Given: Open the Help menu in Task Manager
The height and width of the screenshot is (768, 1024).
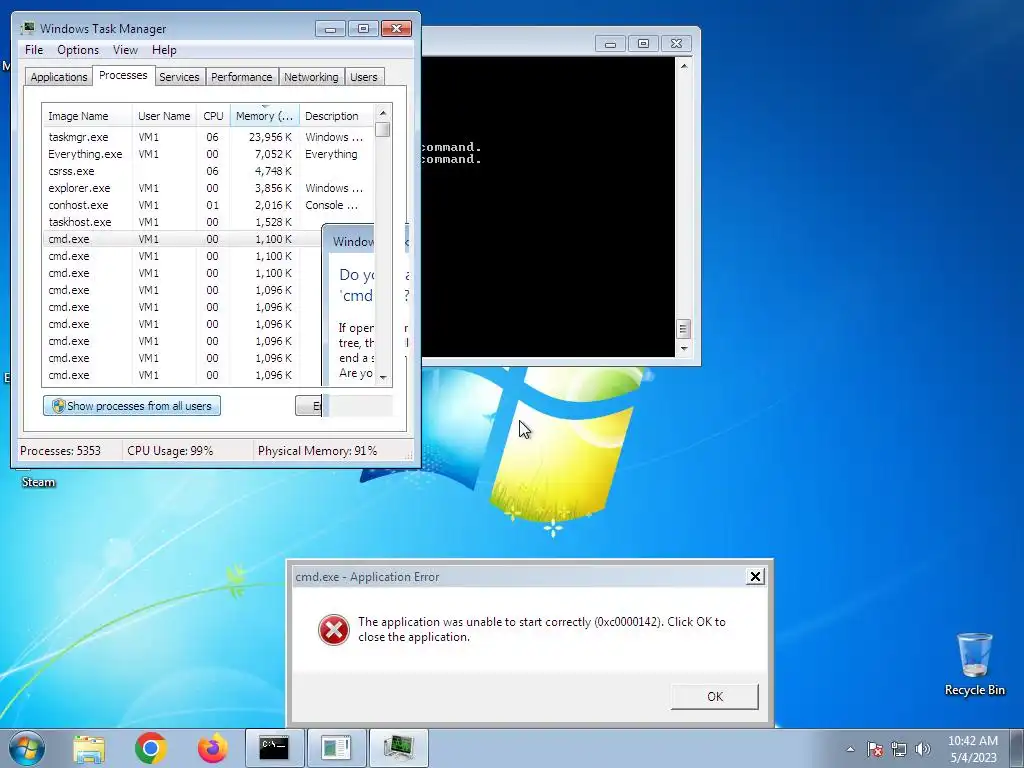Looking at the screenshot, I should point(164,50).
